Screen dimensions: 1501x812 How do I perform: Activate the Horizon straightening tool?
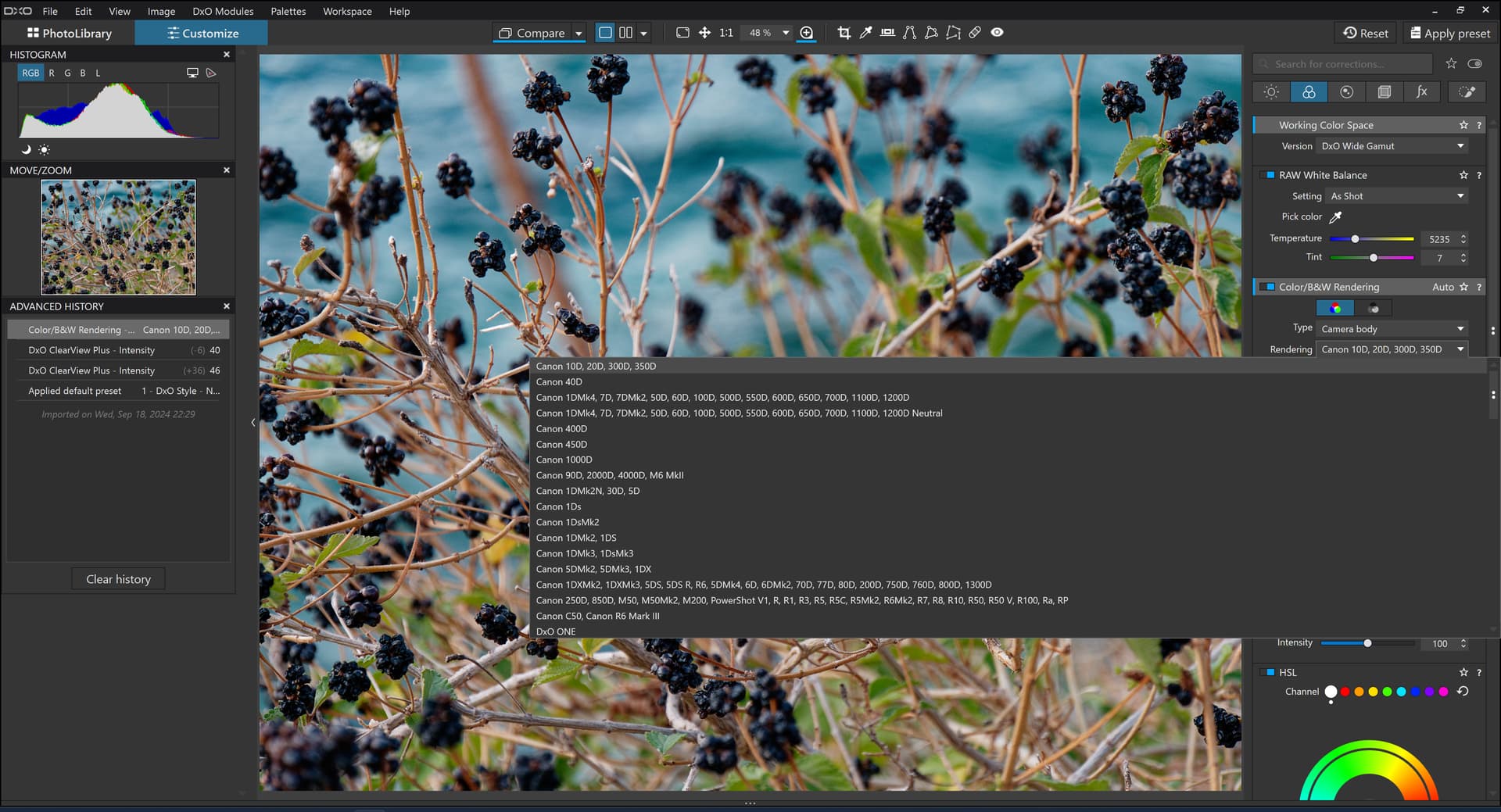point(887,33)
